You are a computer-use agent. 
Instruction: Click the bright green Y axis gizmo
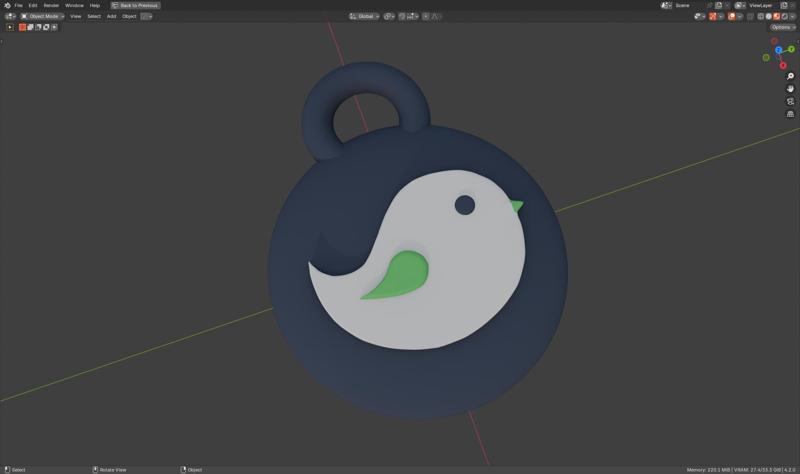coord(791,49)
